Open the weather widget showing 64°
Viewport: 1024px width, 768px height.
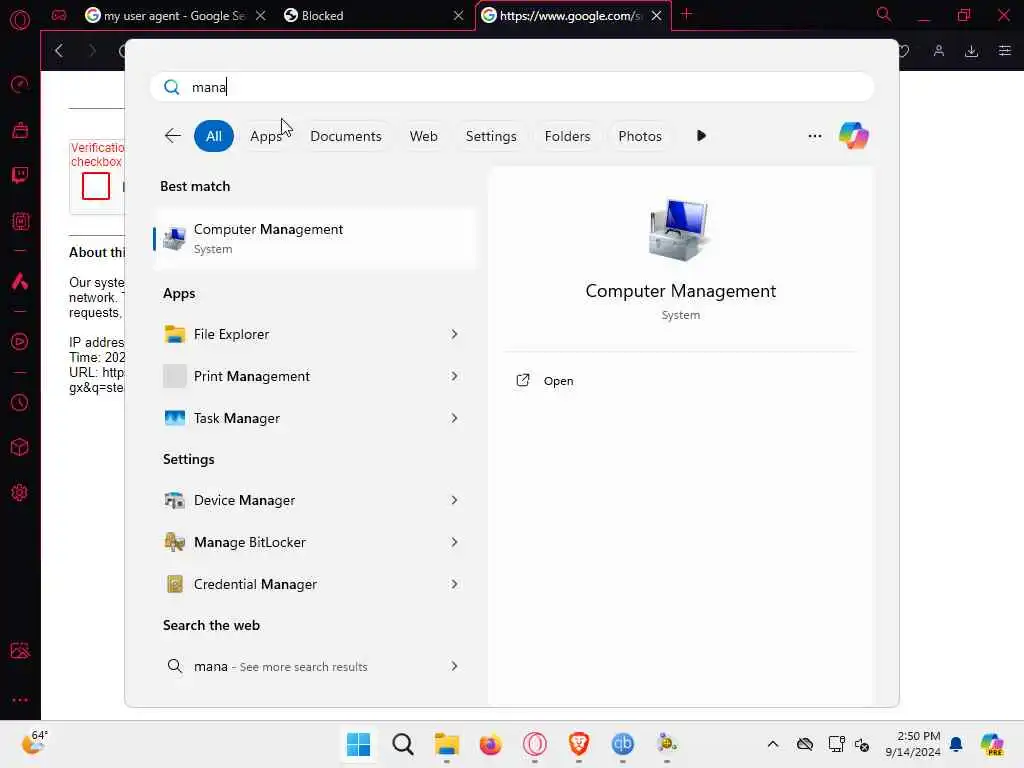pos(34,743)
